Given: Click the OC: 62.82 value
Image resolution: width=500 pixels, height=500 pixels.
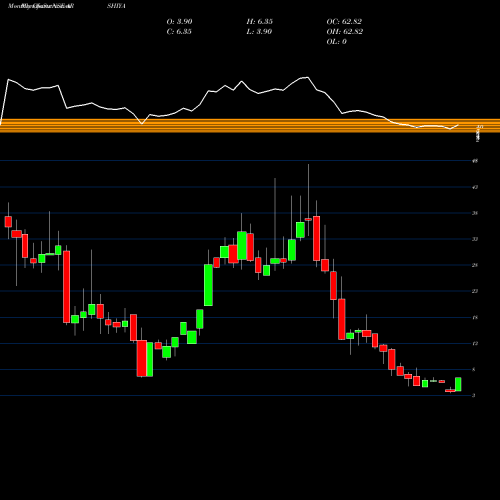Looking at the screenshot, I should (x=344, y=22).
